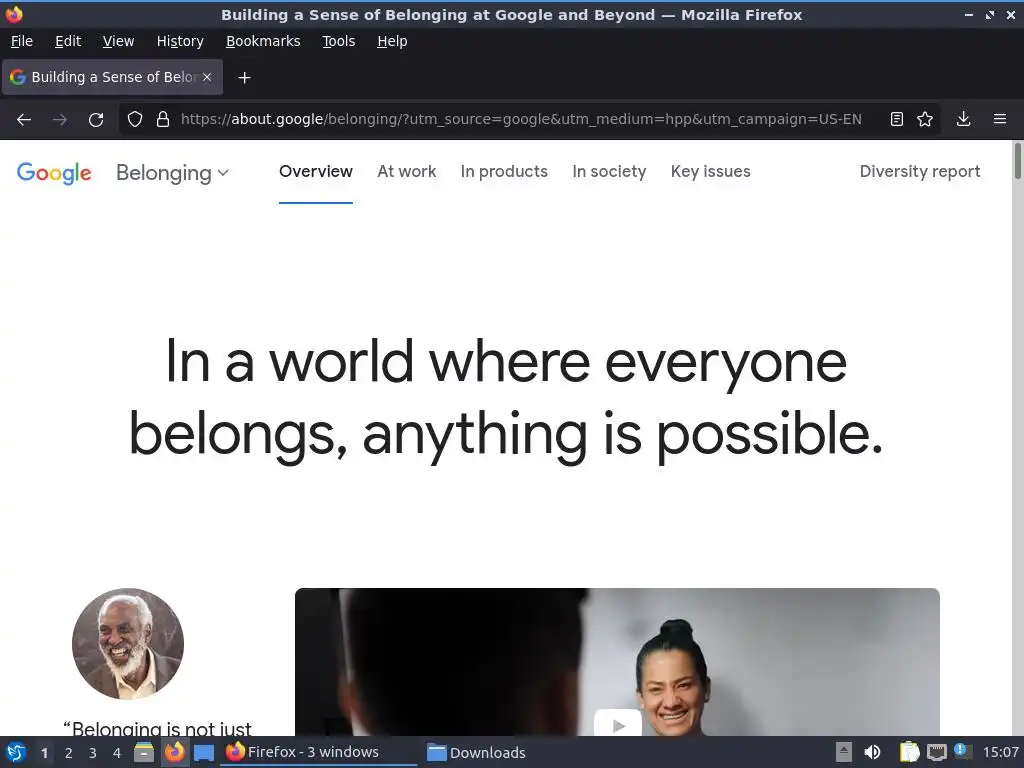
Task: Reload the current page
Action: tap(96, 120)
